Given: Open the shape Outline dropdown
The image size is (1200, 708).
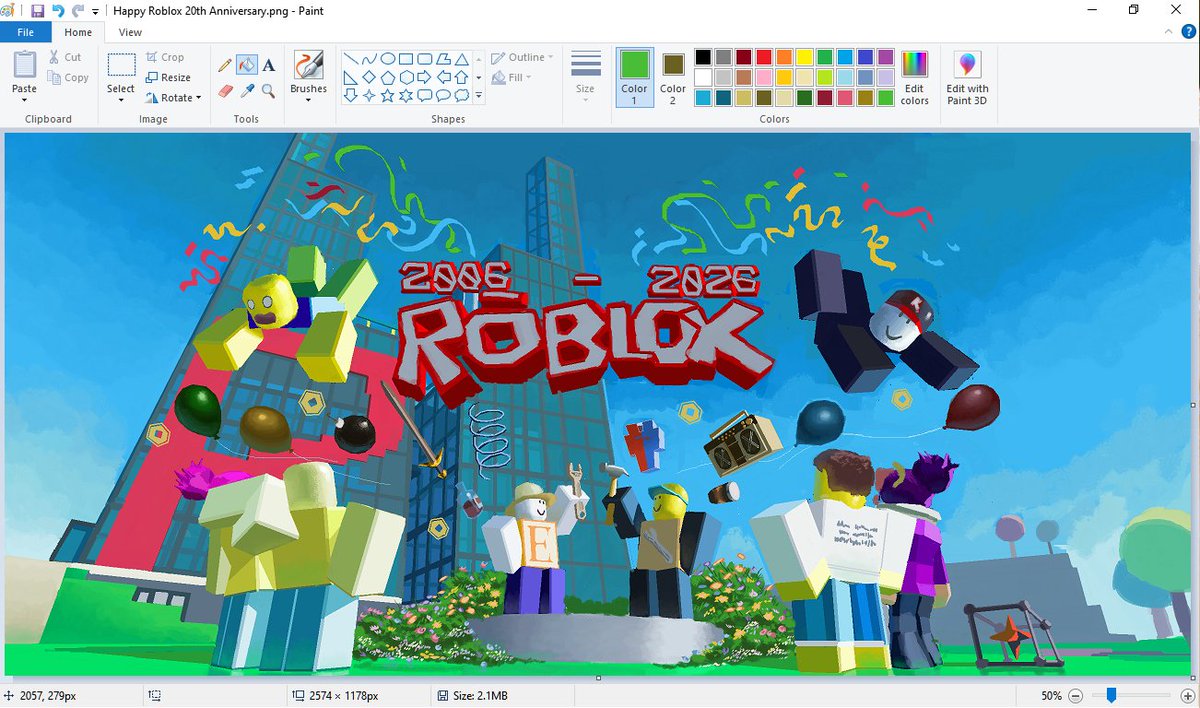Looking at the screenshot, I should pyautogui.click(x=524, y=58).
